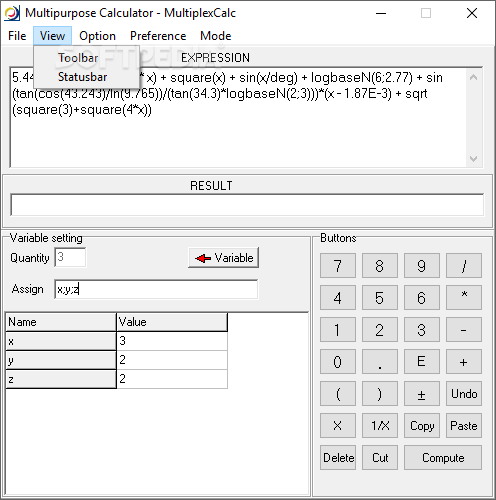Close the MultiplexCalc window
The image size is (496, 500).
click(472, 13)
